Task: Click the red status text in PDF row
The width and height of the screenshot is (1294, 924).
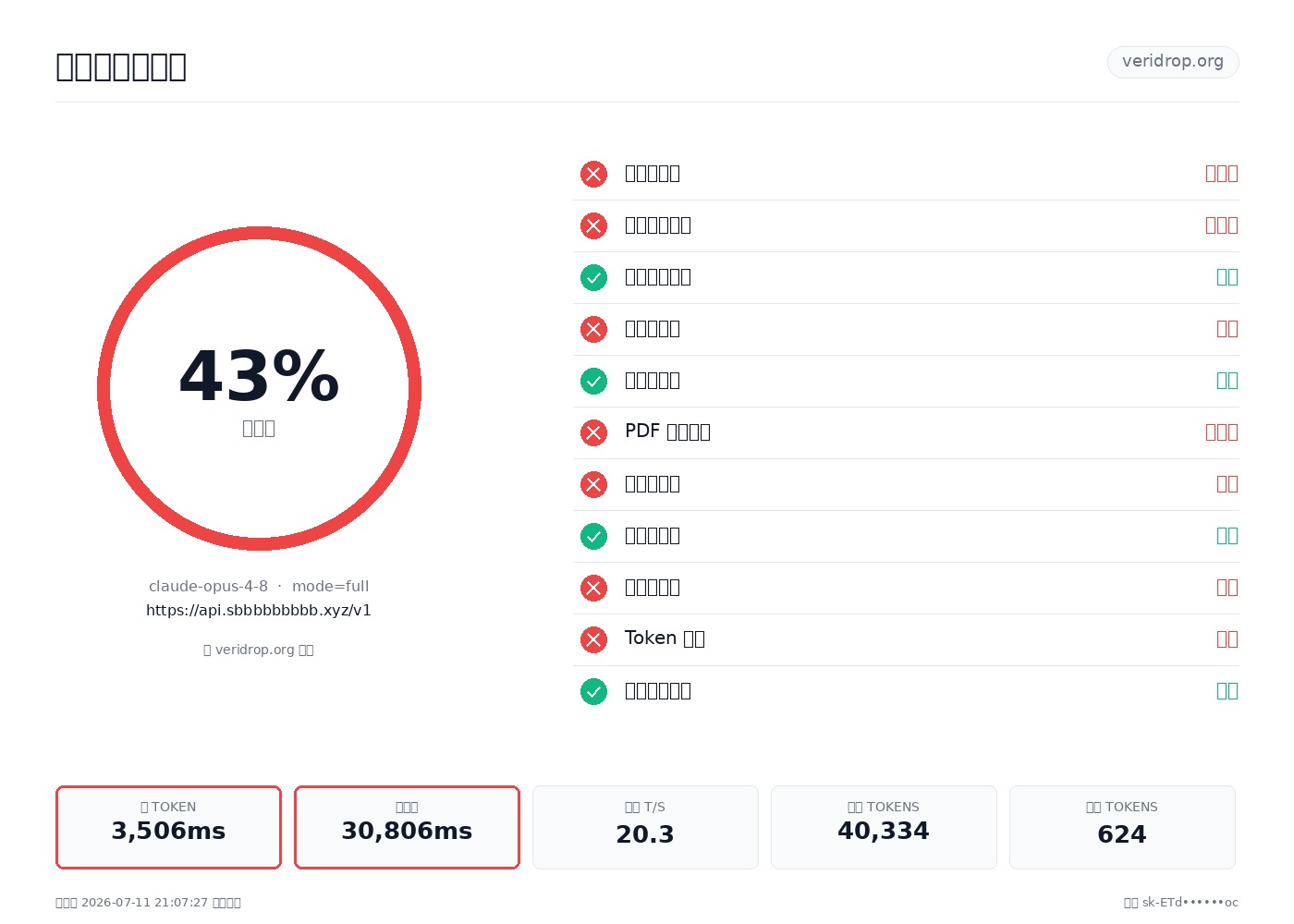Action: [1222, 432]
